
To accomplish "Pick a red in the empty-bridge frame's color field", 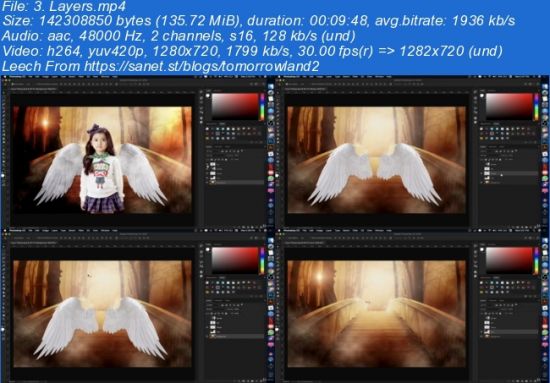I will tap(509, 261).
